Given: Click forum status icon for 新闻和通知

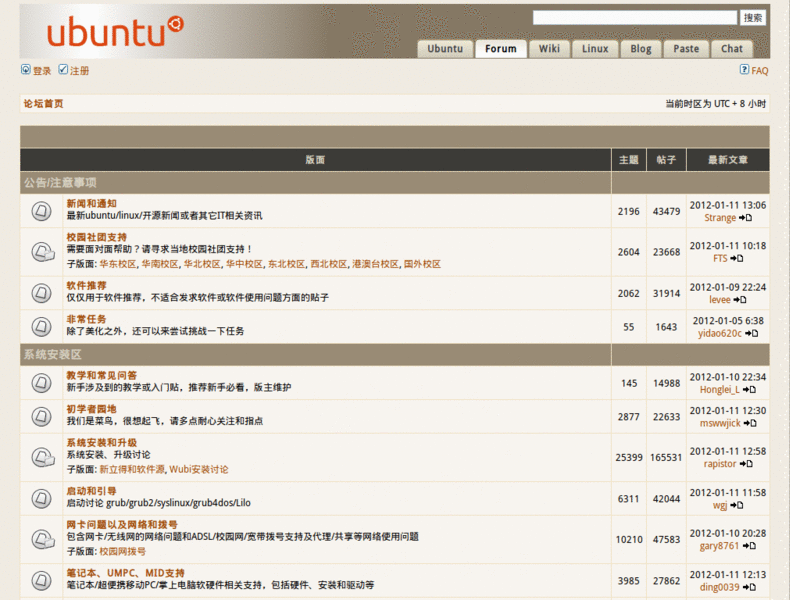Looking at the screenshot, I should [41, 211].
